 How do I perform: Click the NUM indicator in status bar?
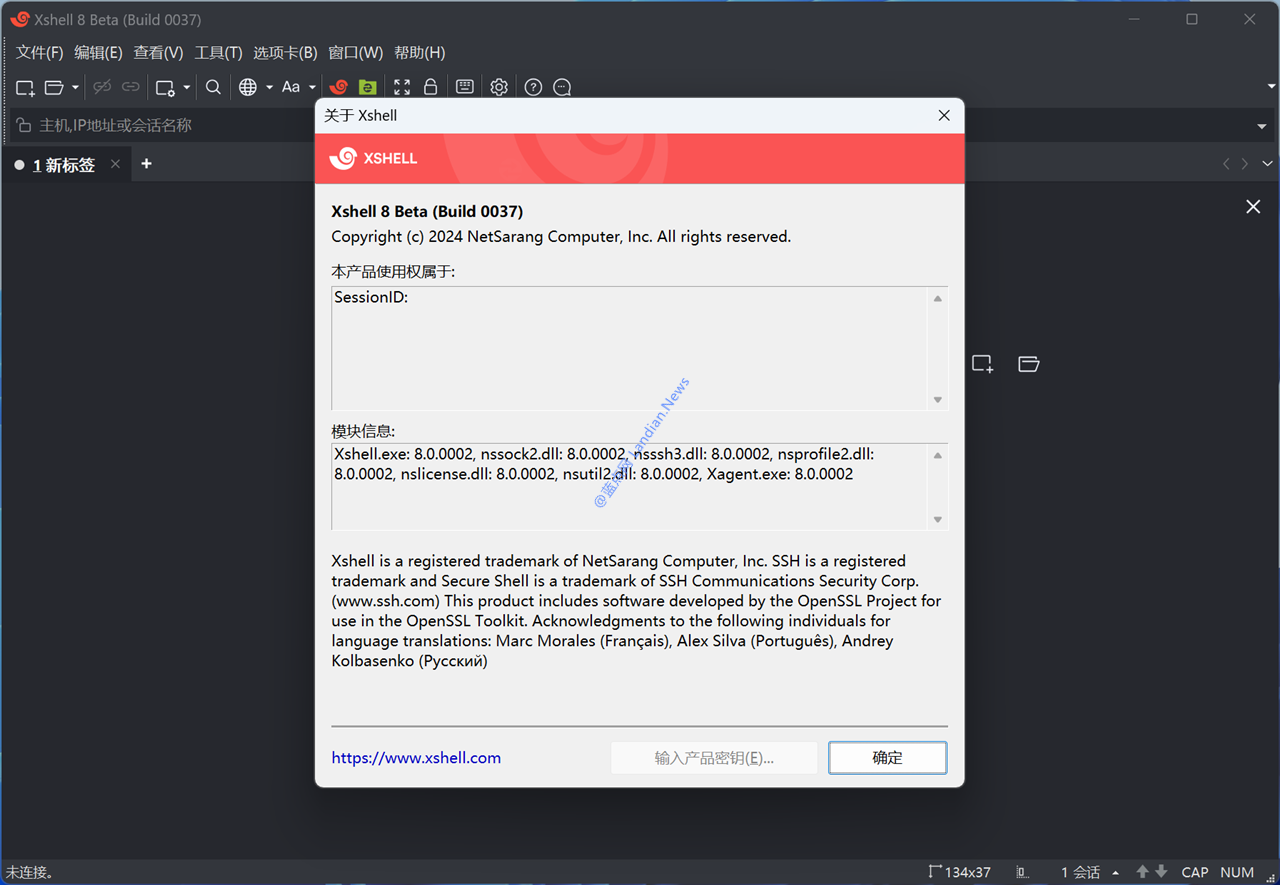[1237, 872]
